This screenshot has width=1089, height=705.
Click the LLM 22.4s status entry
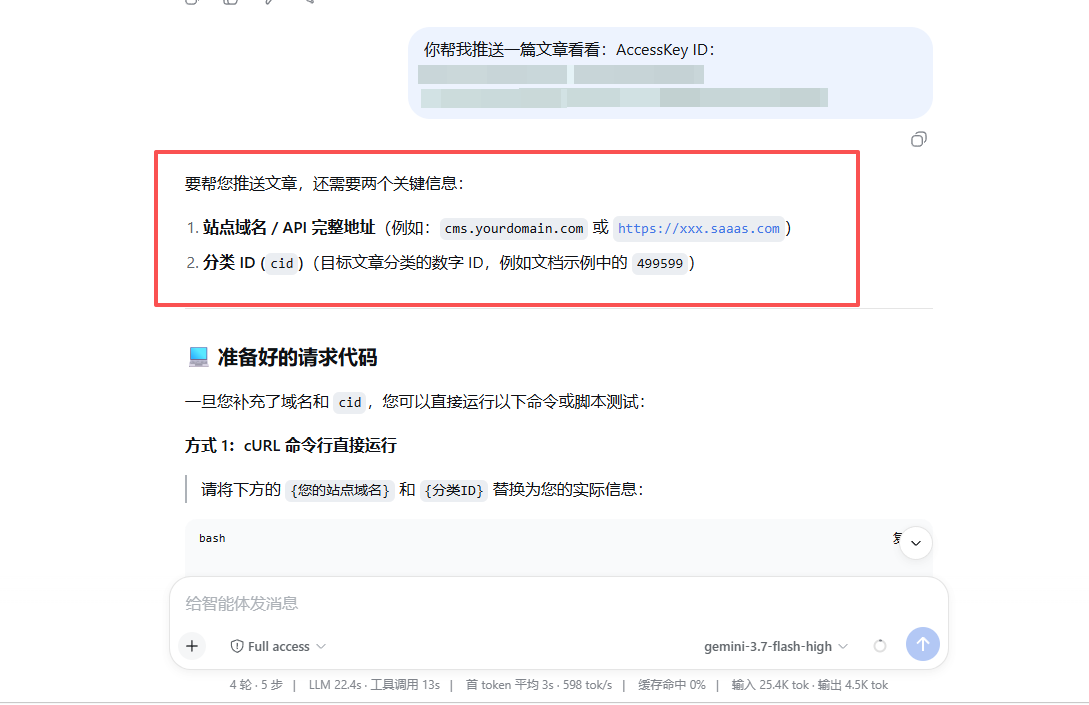coord(335,685)
